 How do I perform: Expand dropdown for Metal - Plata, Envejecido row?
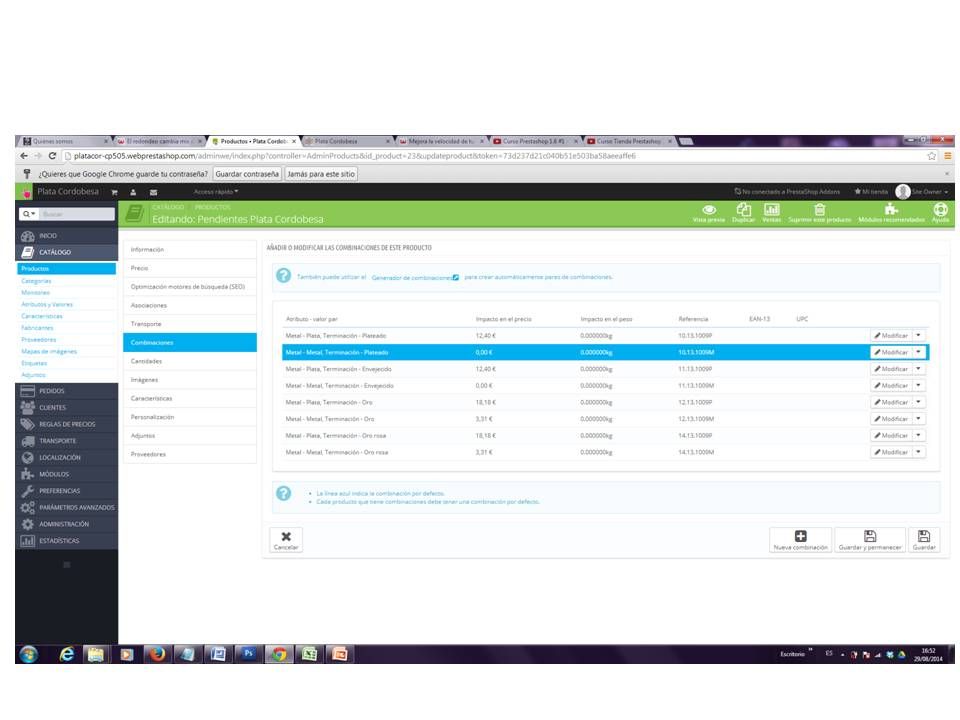(918, 369)
